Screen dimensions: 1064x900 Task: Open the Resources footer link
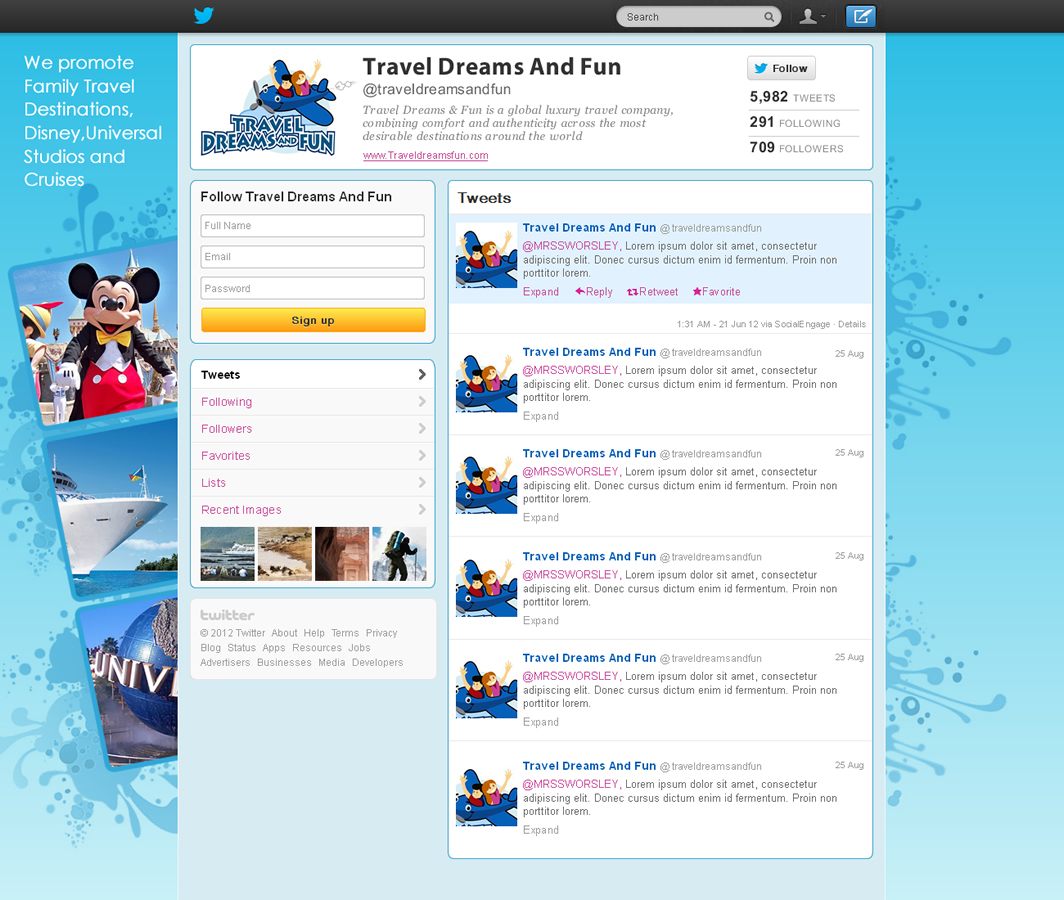coord(317,648)
